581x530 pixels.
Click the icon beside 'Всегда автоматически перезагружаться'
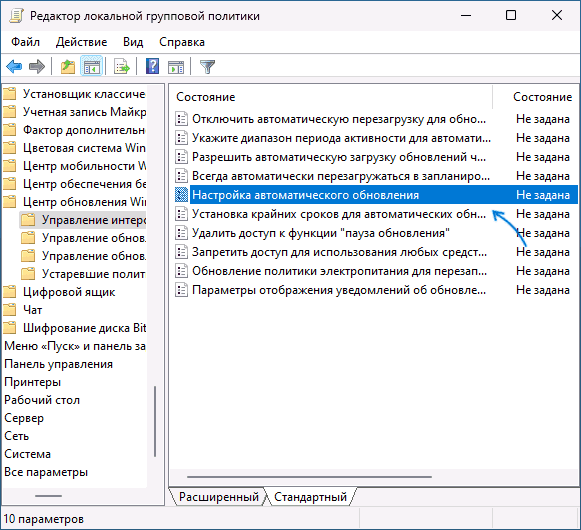pyautogui.click(x=181, y=176)
